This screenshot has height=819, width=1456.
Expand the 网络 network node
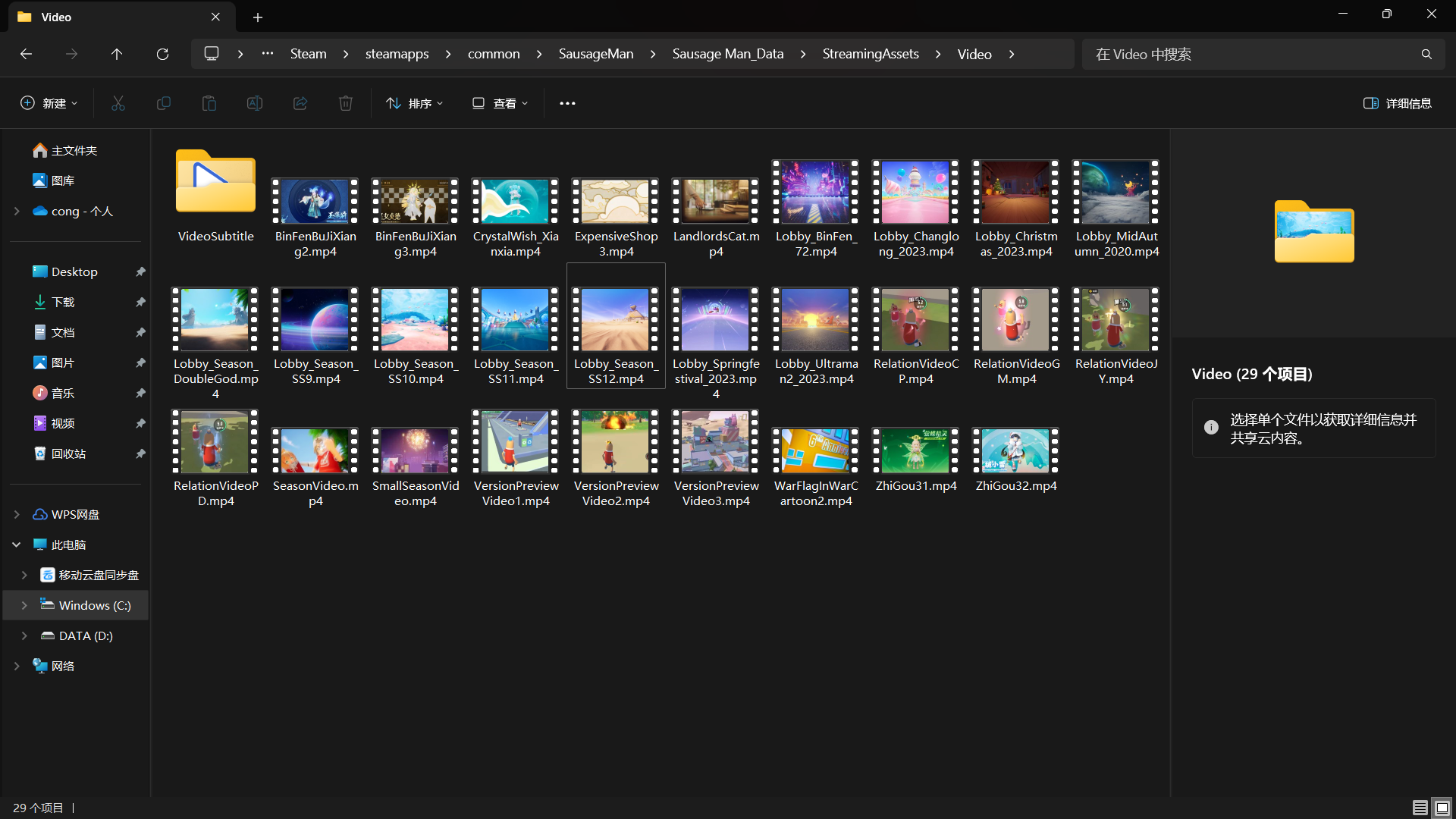coord(17,666)
